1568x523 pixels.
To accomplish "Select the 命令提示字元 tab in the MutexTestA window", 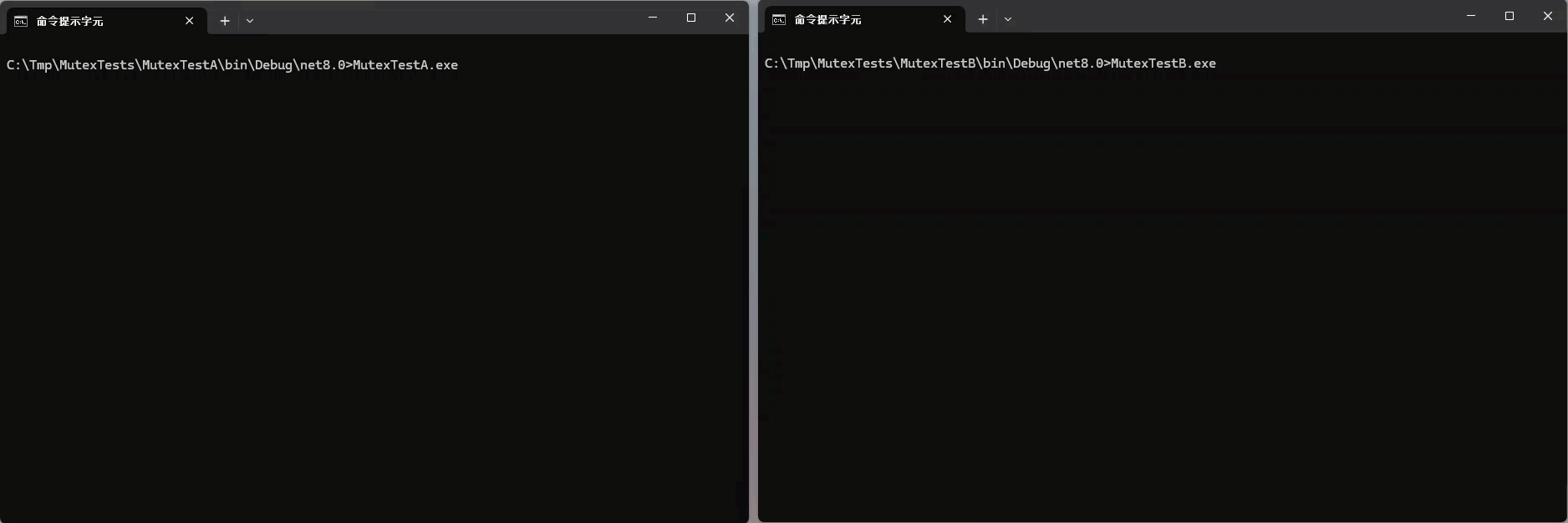I will point(70,21).
